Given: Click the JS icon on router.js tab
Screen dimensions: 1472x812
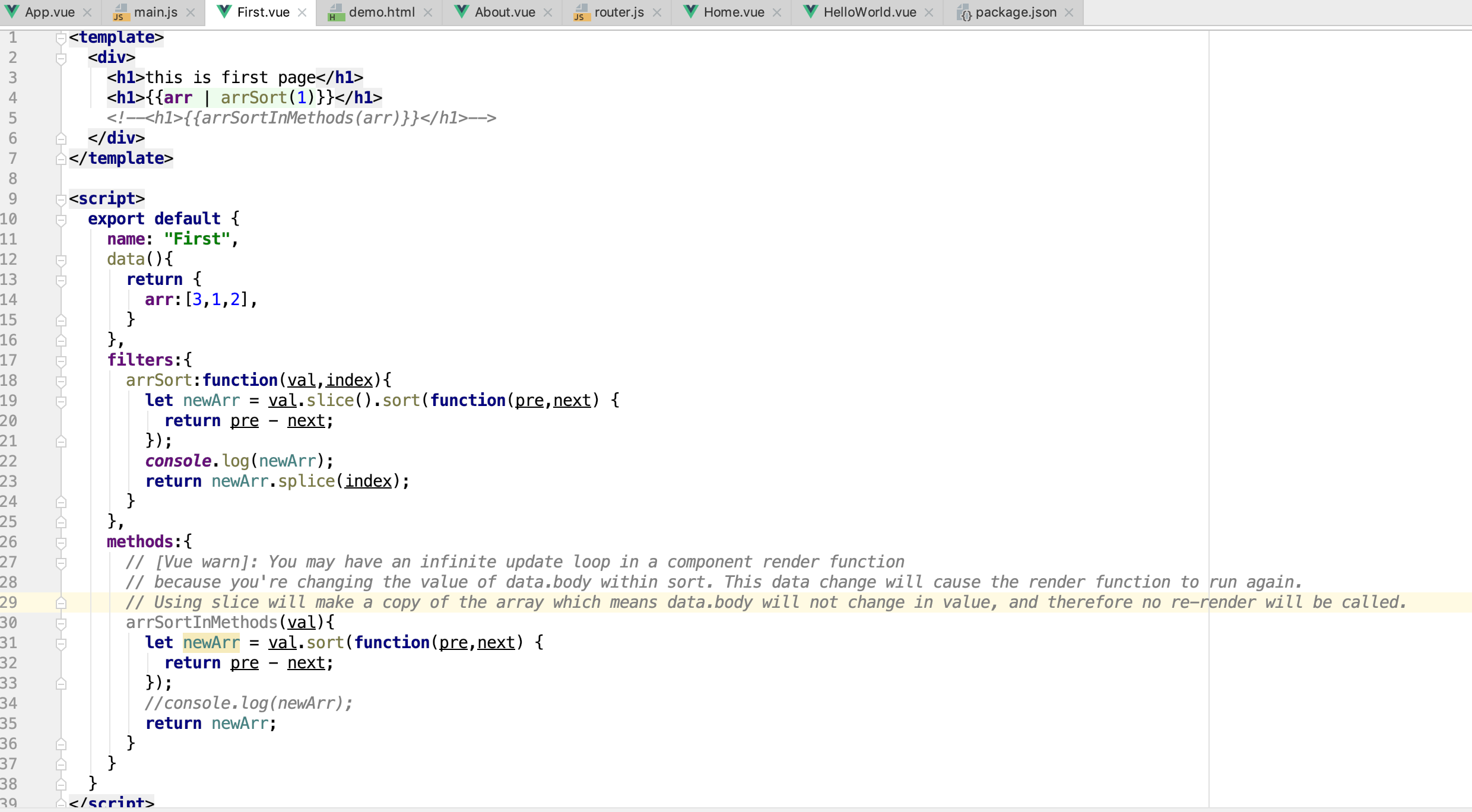Looking at the screenshot, I should coord(580,12).
